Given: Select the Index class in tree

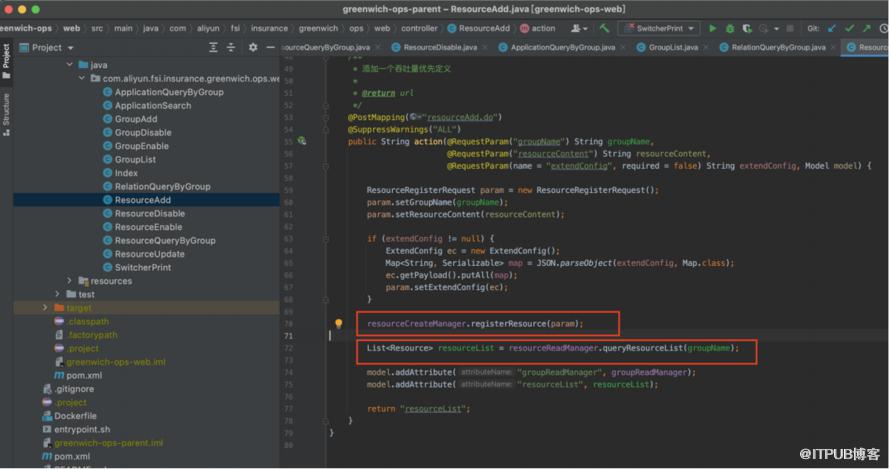Looking at the screenshot, I should tap(126, 173).
